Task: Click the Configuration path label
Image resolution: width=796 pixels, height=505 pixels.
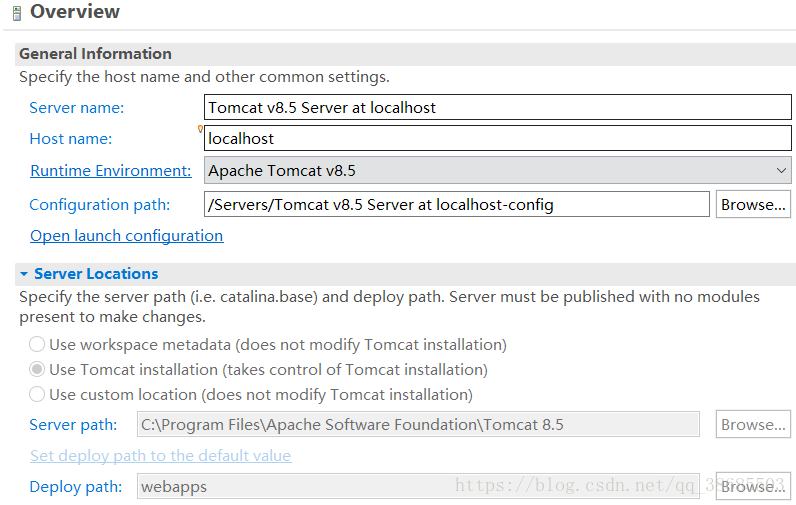Action: click(100, 205)
